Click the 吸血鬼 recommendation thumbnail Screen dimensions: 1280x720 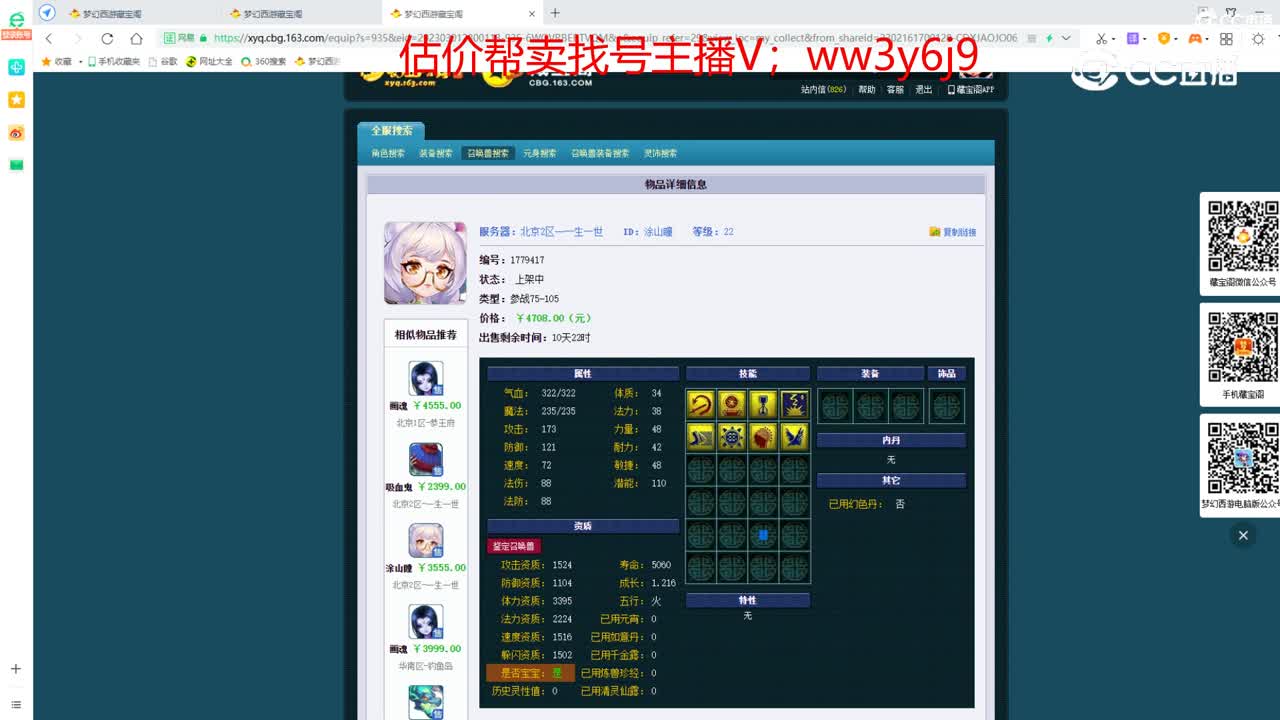click(x=424, y=460)
